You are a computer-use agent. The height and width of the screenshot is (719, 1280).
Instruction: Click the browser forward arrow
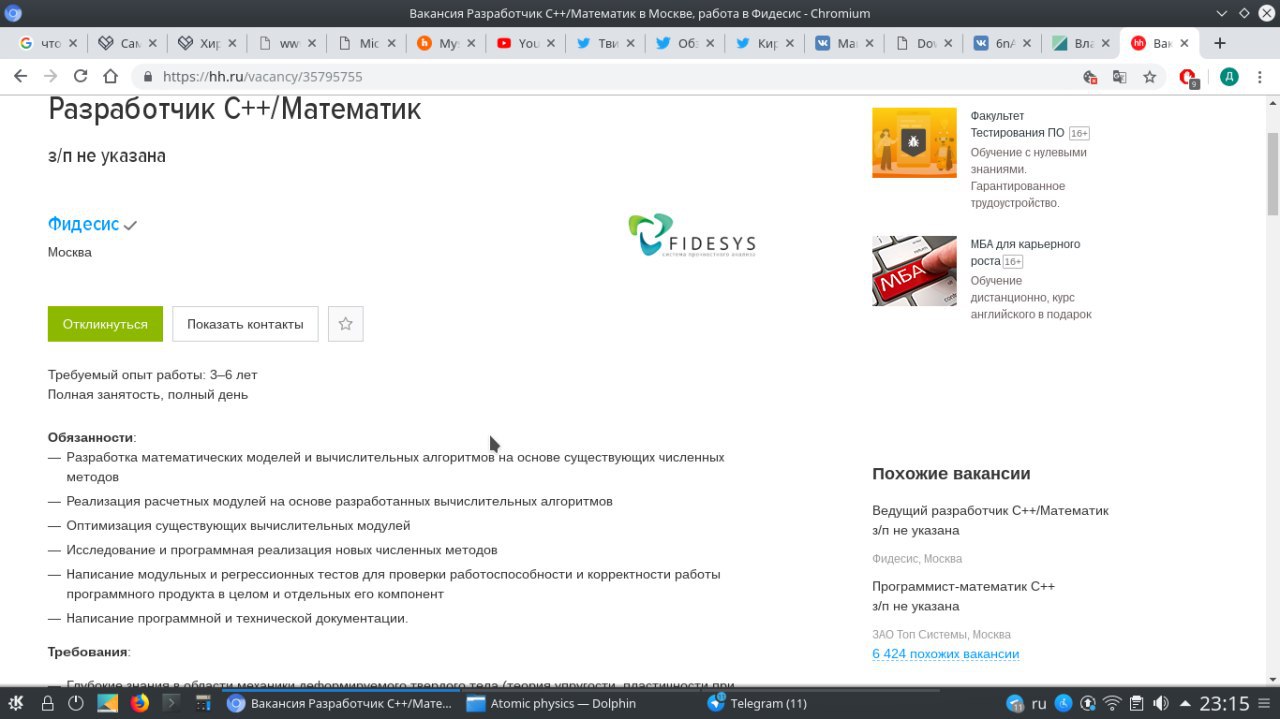[50, 77]
